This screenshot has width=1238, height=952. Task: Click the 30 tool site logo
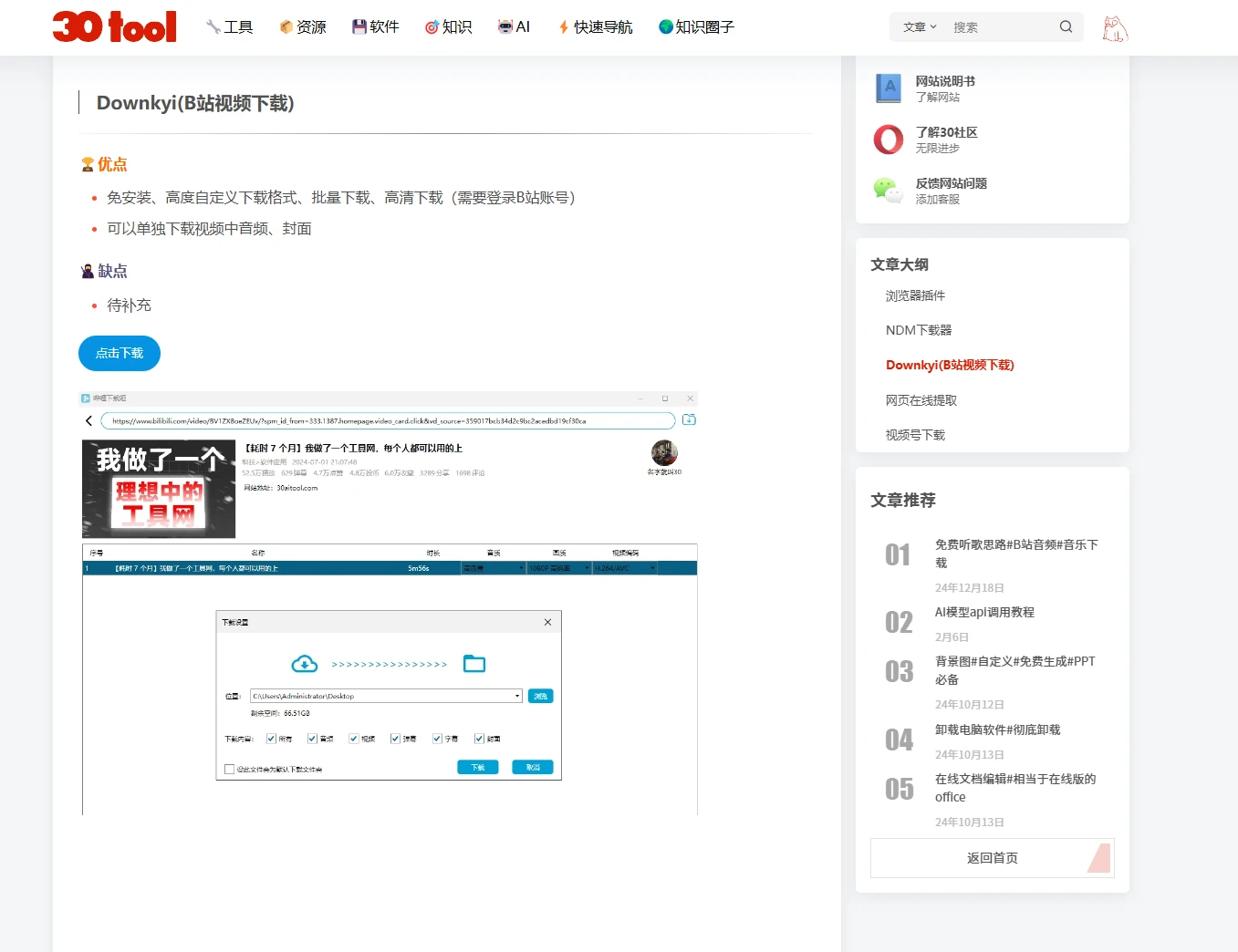point(115,26)
